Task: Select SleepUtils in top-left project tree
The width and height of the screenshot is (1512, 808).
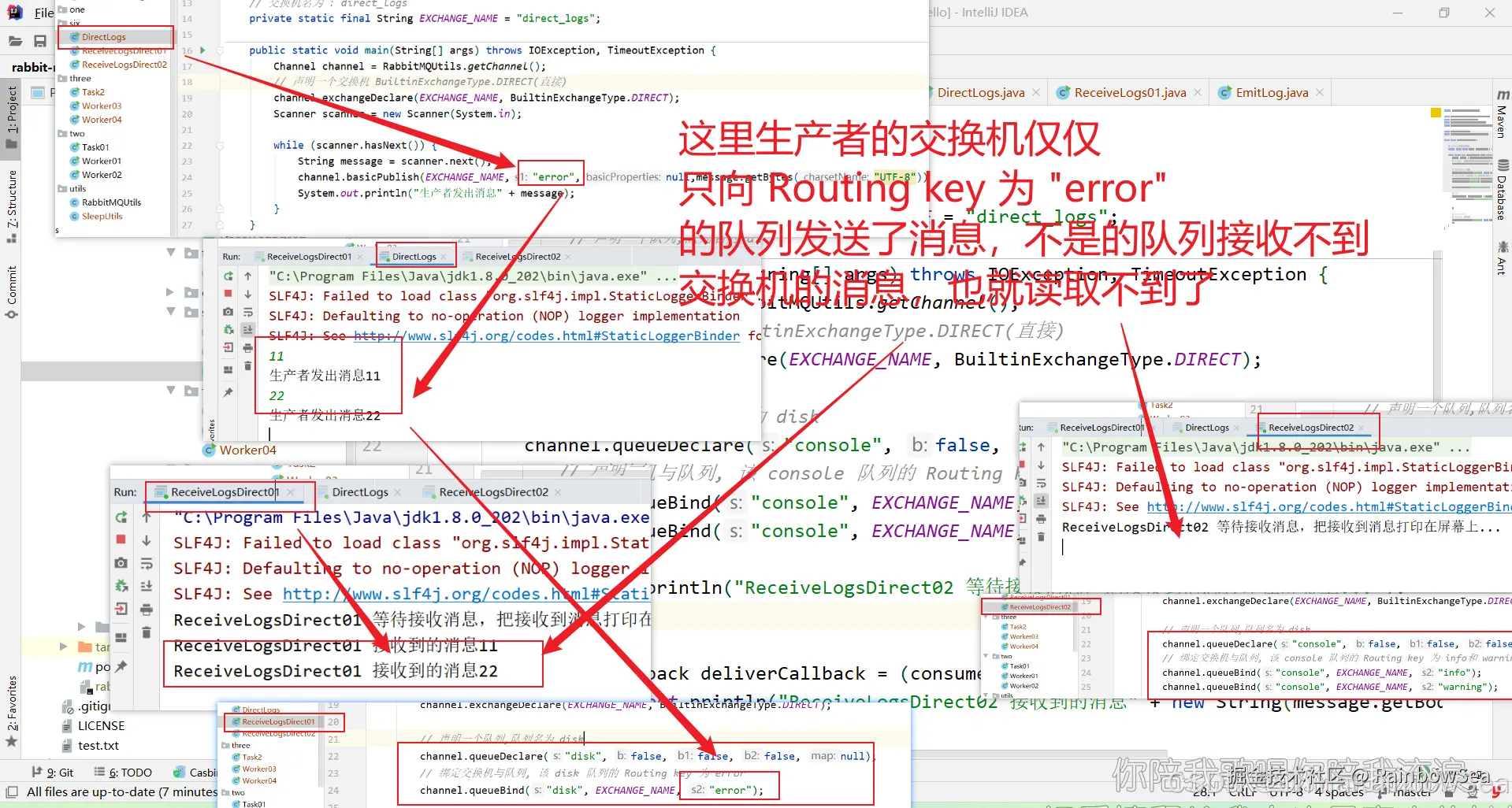Action: [102, 217]
